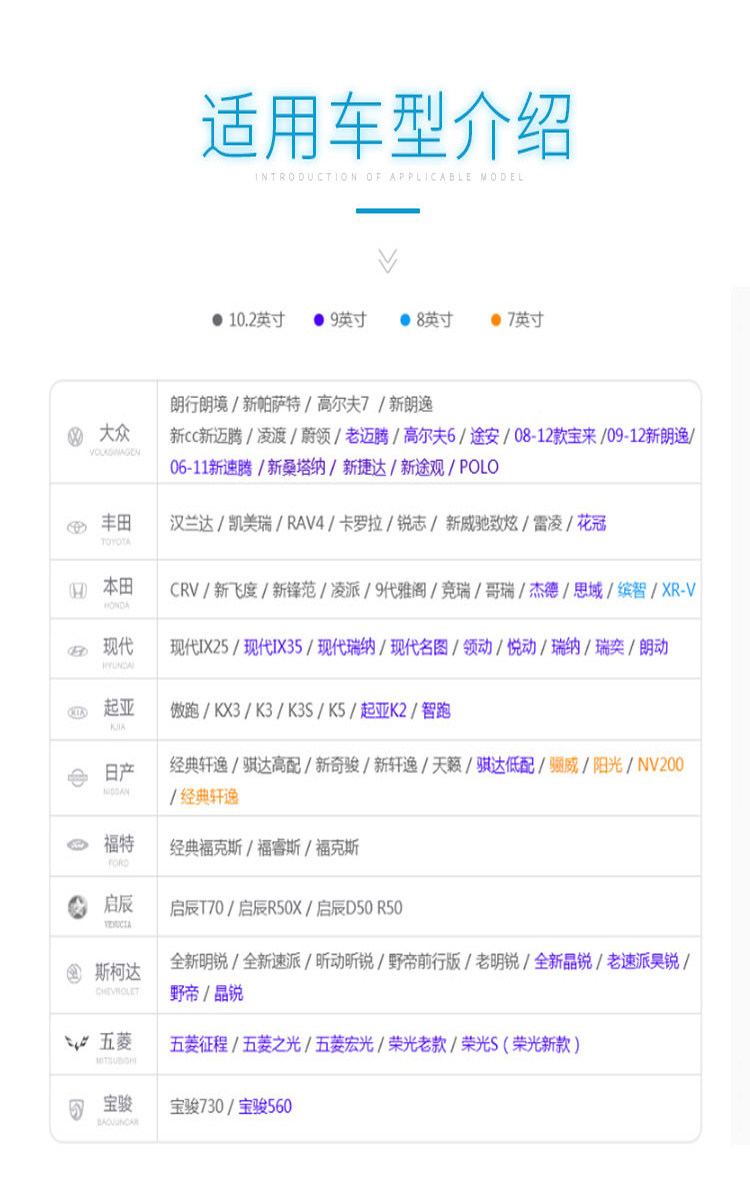Click the XR-V model text
Viewport: 750px width, 1185px height.
(x=678, y=590)
